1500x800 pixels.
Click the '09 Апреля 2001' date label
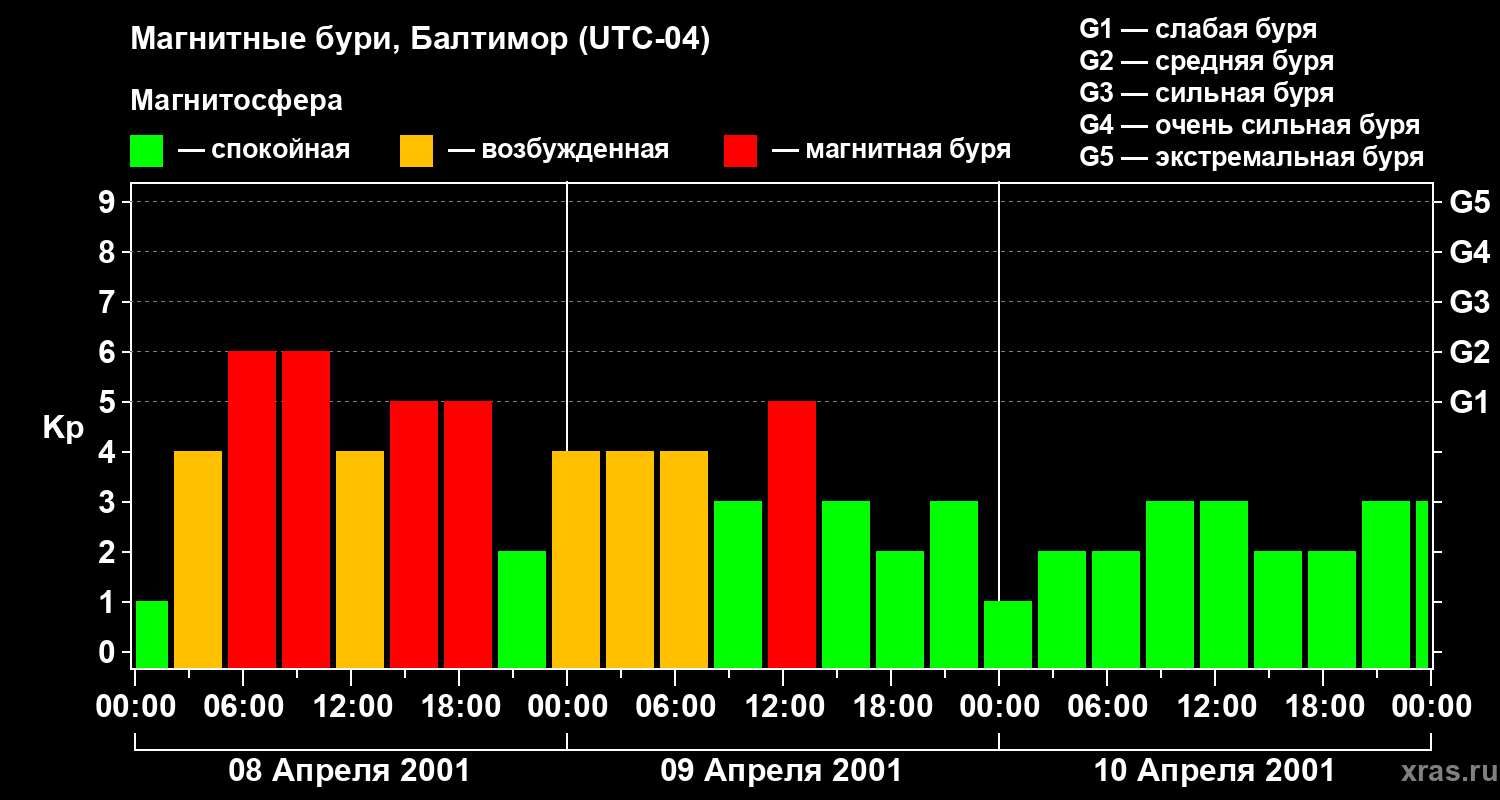pos(781,771)
